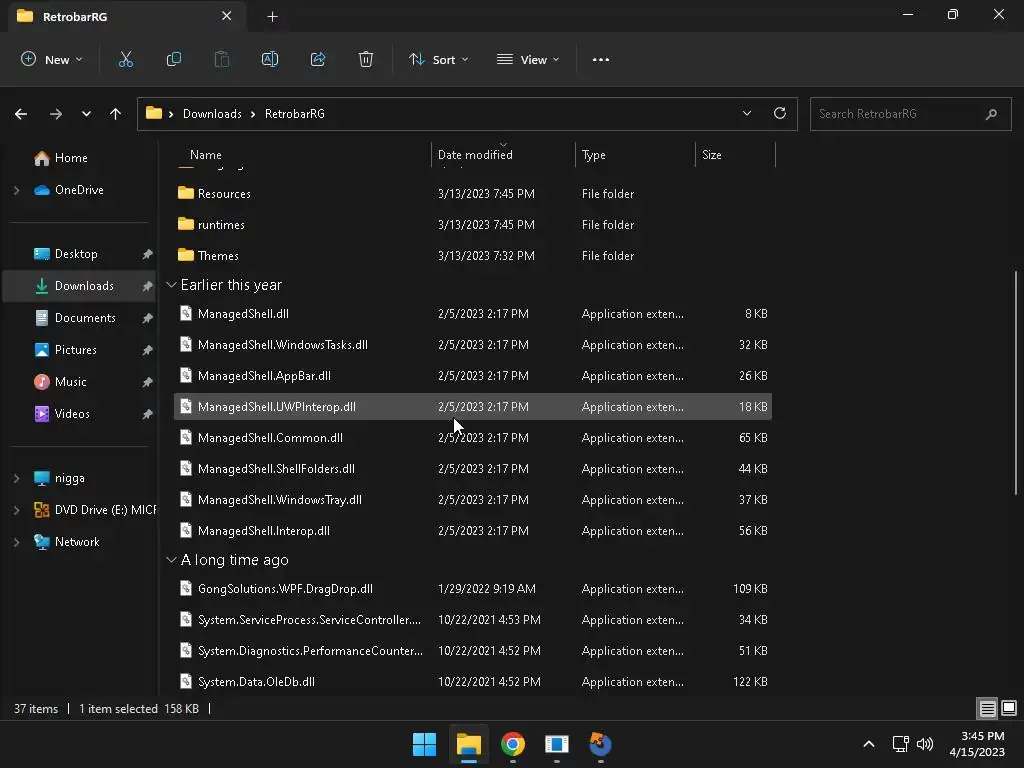Expand OneDrive in navigation pane
The height and width of the screenshot is (768, 1024).
[x=16, y=190]
